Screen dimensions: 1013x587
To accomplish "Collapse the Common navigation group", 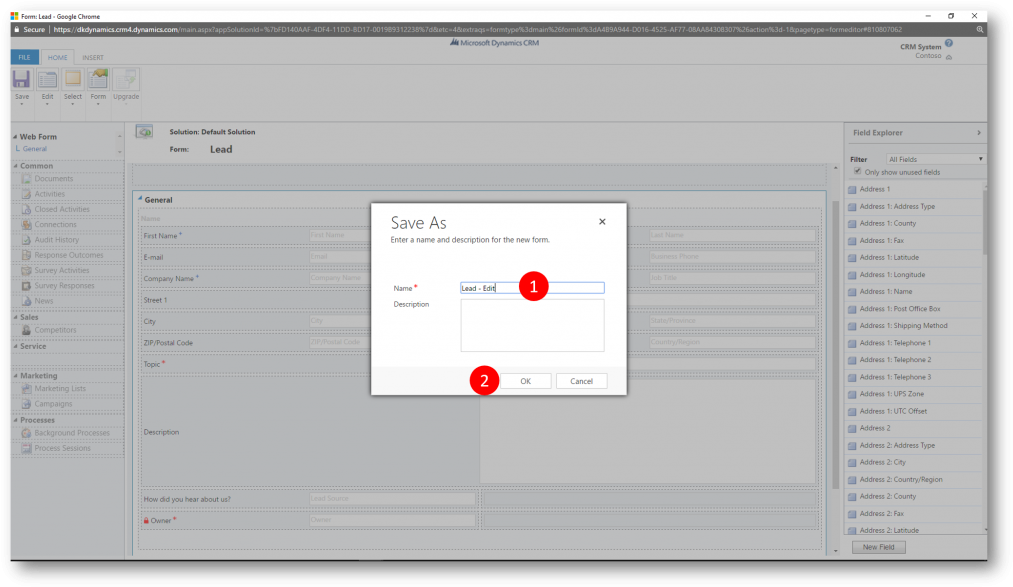I will (x=15, y=166).
